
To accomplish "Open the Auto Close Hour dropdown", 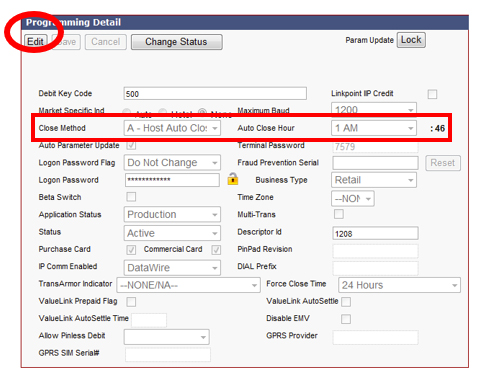I will 374,128.
